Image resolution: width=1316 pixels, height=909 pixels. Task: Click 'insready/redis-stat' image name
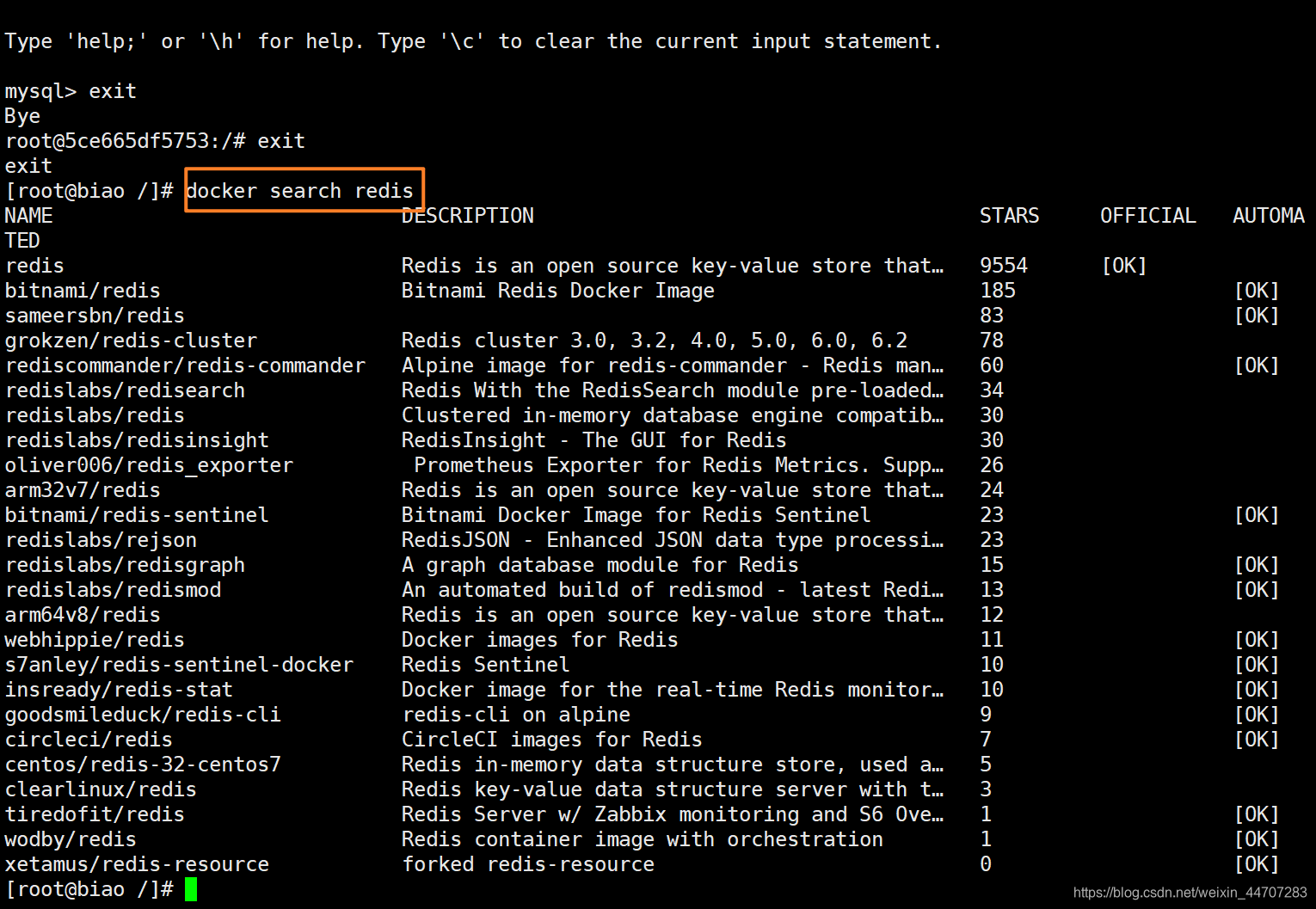[119, 690]
